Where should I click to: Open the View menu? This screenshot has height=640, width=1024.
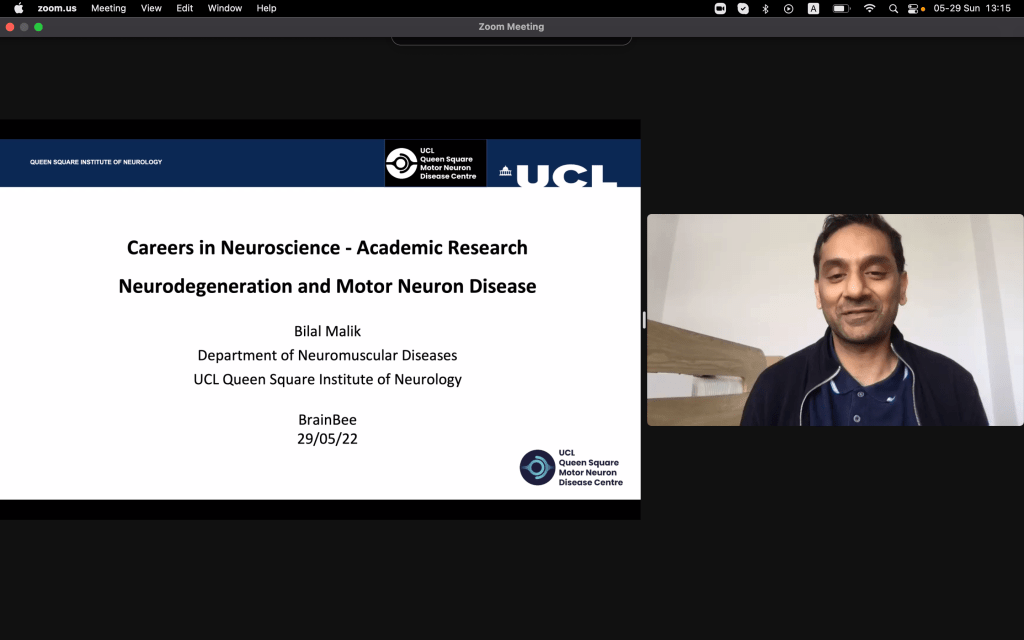click(151, 8)
